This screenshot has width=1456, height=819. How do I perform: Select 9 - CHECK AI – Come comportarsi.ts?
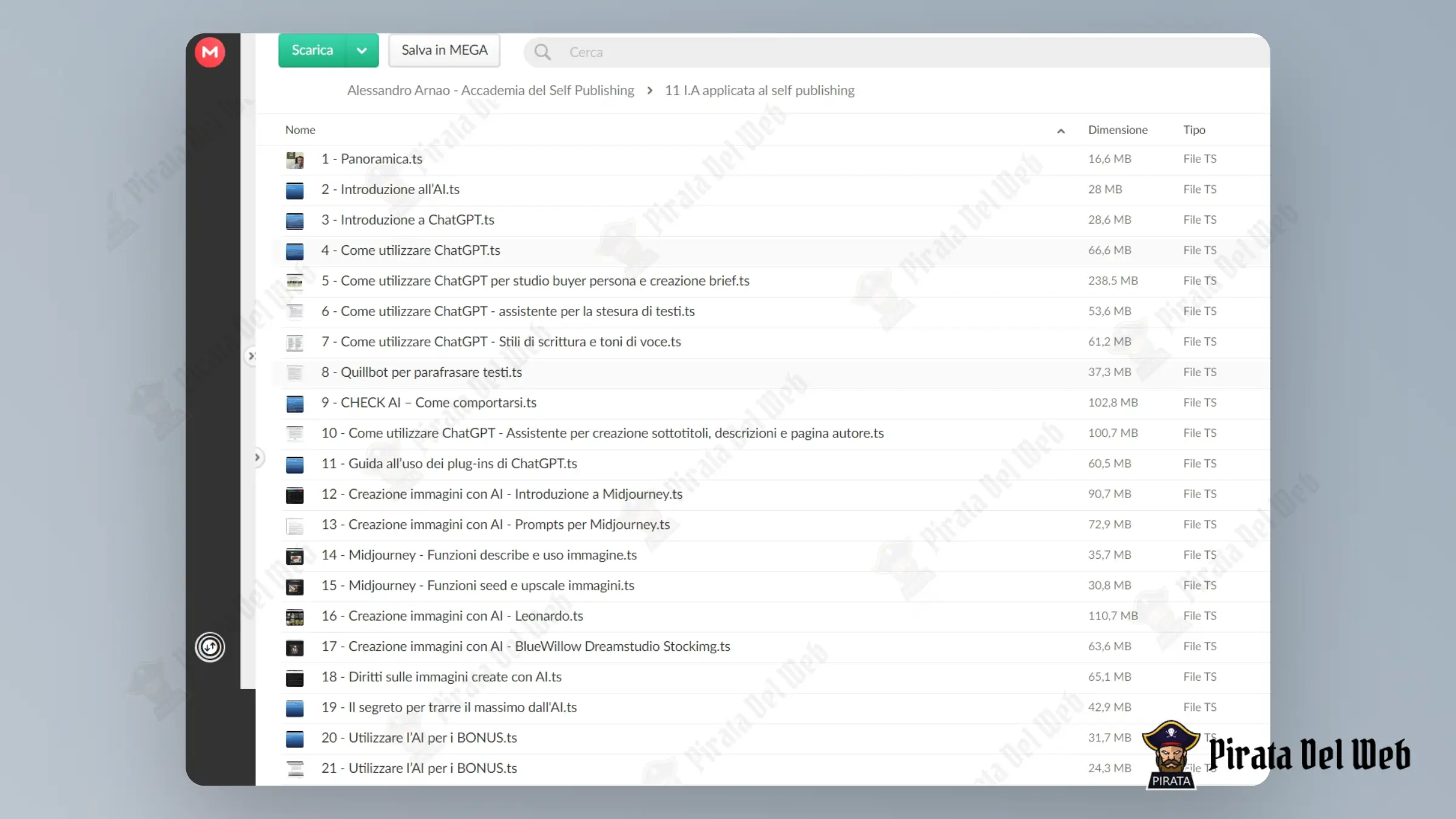(x=429, y=403)
